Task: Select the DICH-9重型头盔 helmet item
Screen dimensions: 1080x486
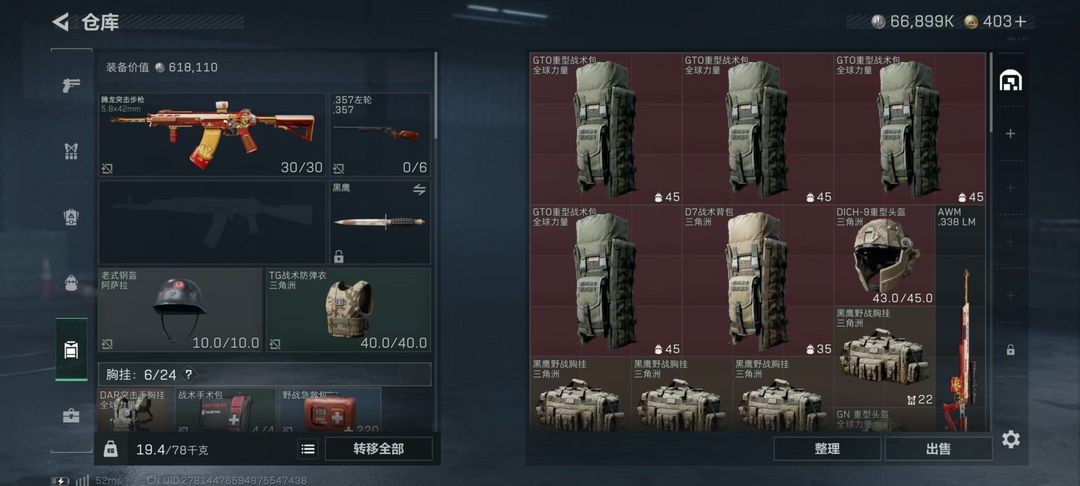Action: pos(884,255)
